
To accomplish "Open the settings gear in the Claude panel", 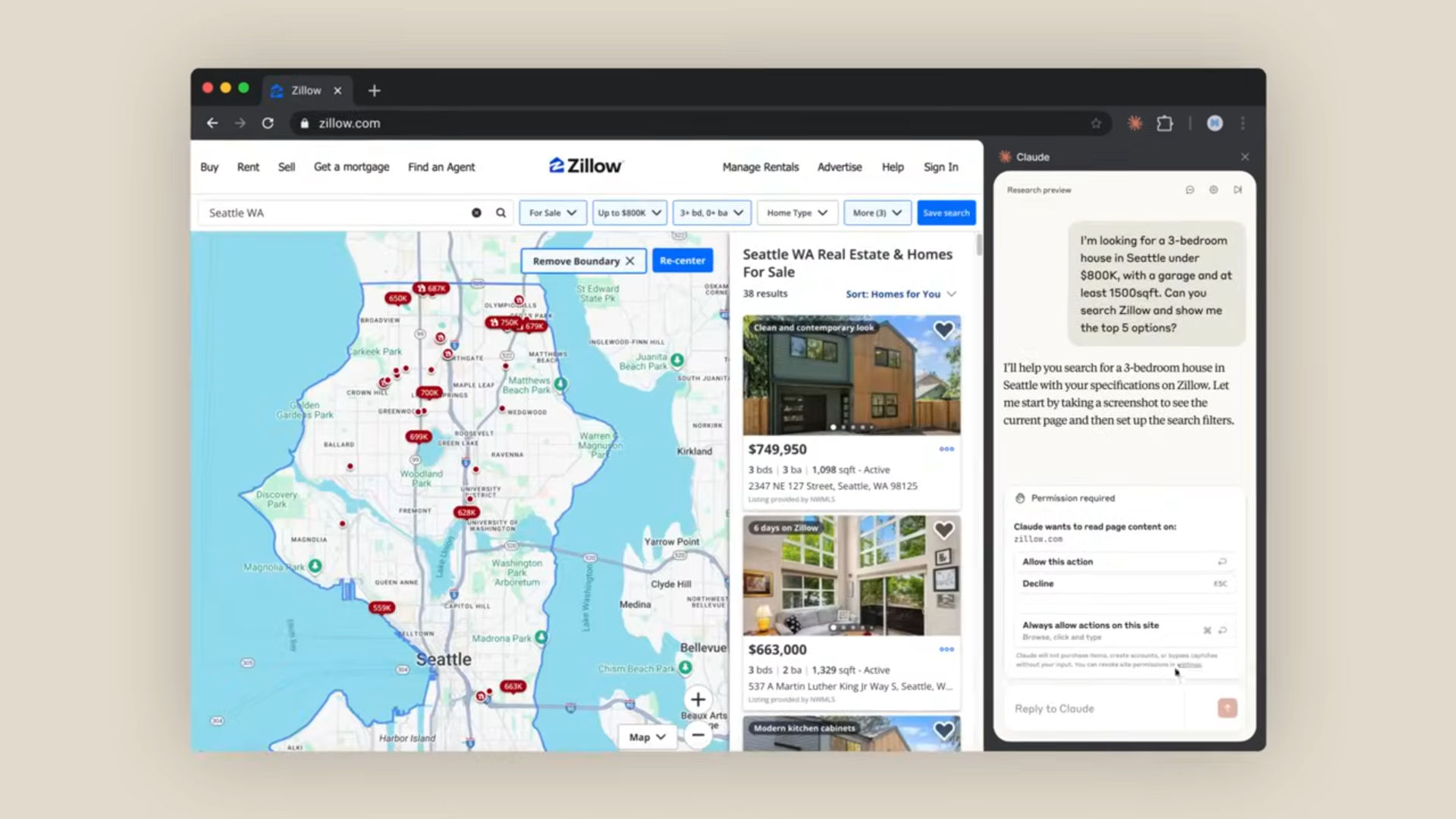I will [1213, 190].
